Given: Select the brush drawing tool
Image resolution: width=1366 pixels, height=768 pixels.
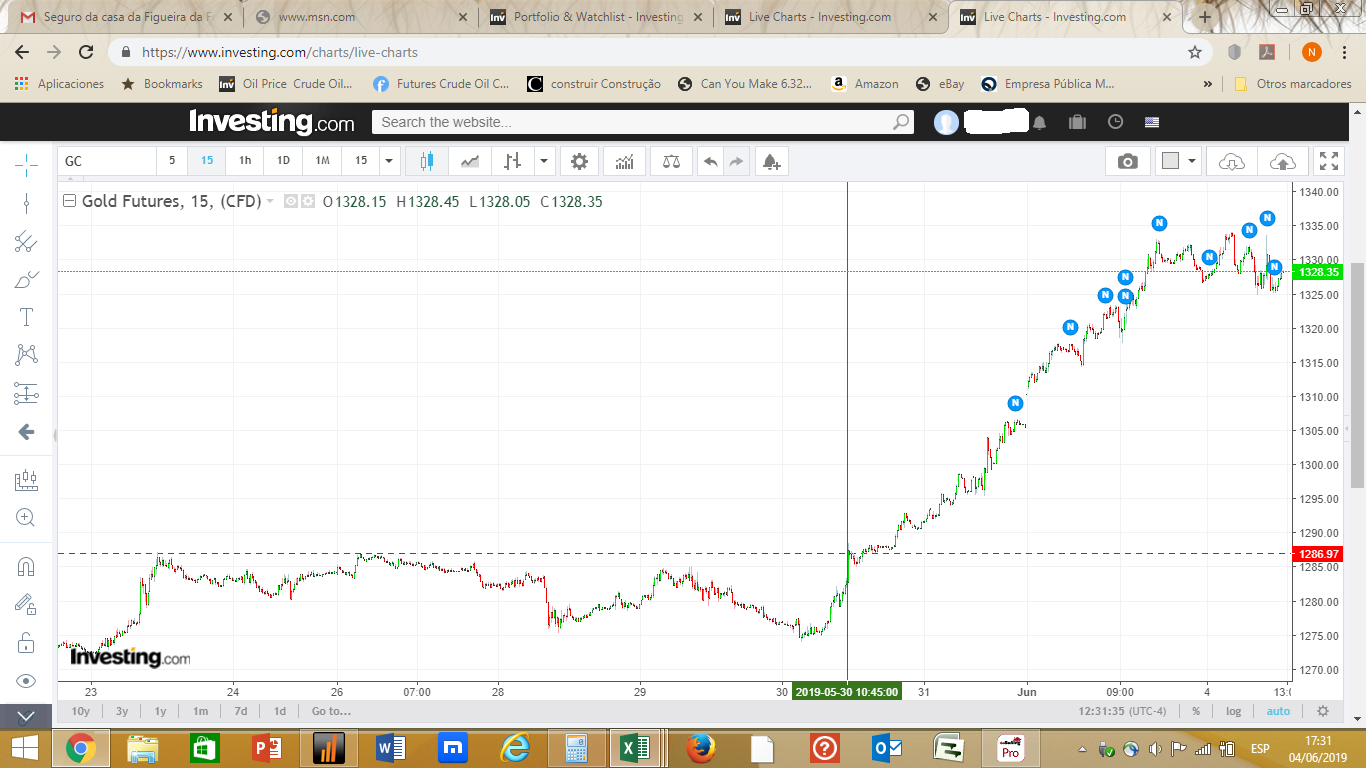Looking at the screenshot, I should point(26,279).
